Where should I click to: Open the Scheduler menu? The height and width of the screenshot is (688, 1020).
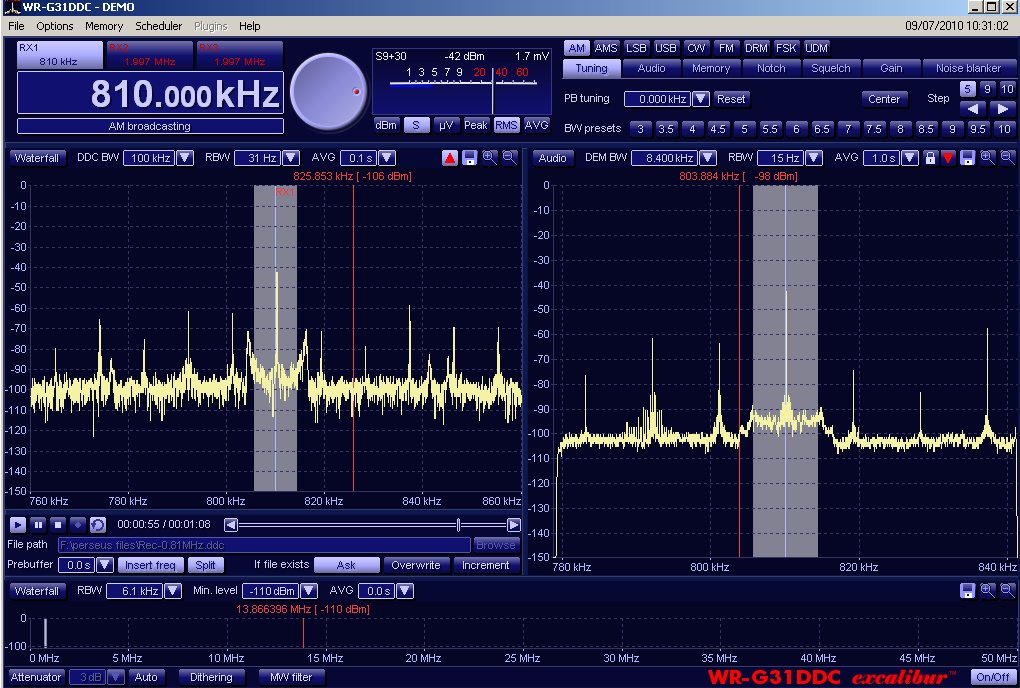coord(159,26)
